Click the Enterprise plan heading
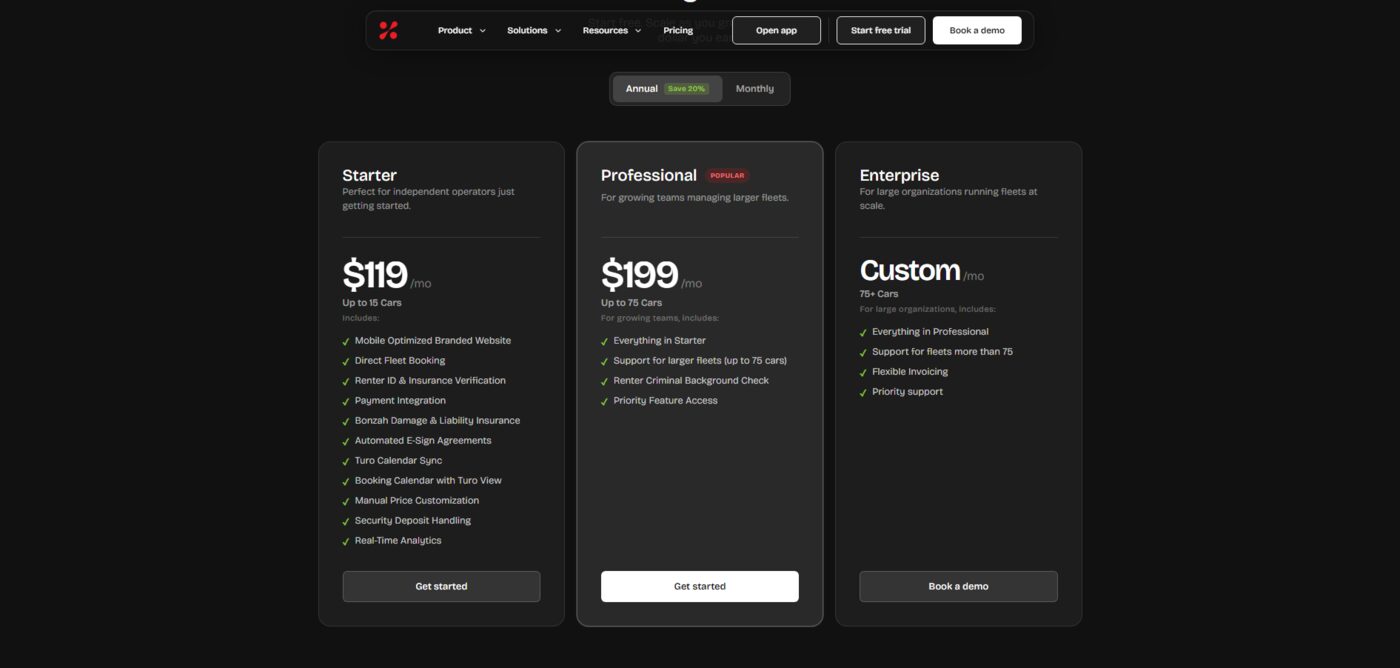 coord(899,175)
